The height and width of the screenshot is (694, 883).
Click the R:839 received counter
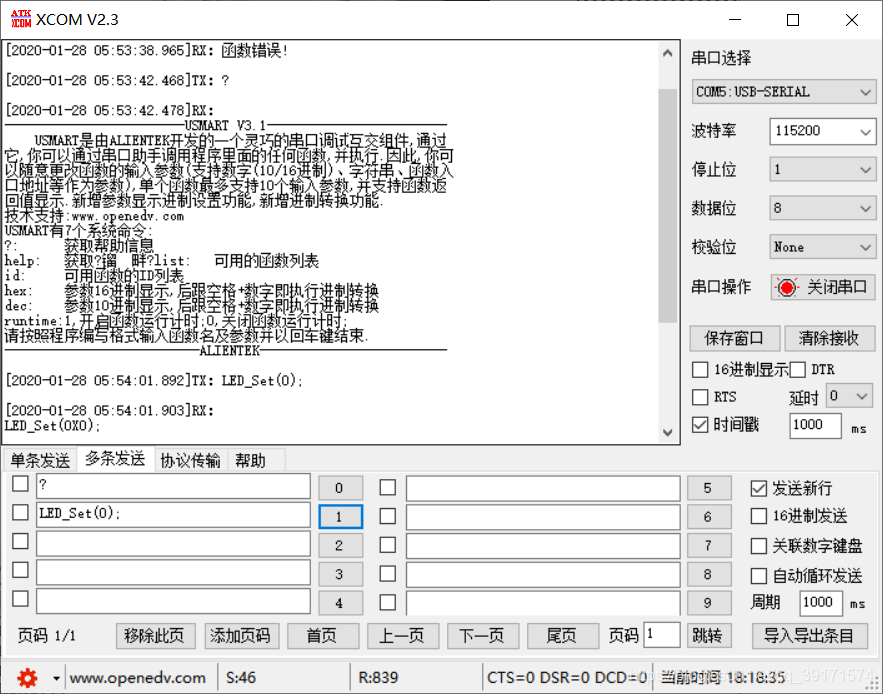(378, 678)
